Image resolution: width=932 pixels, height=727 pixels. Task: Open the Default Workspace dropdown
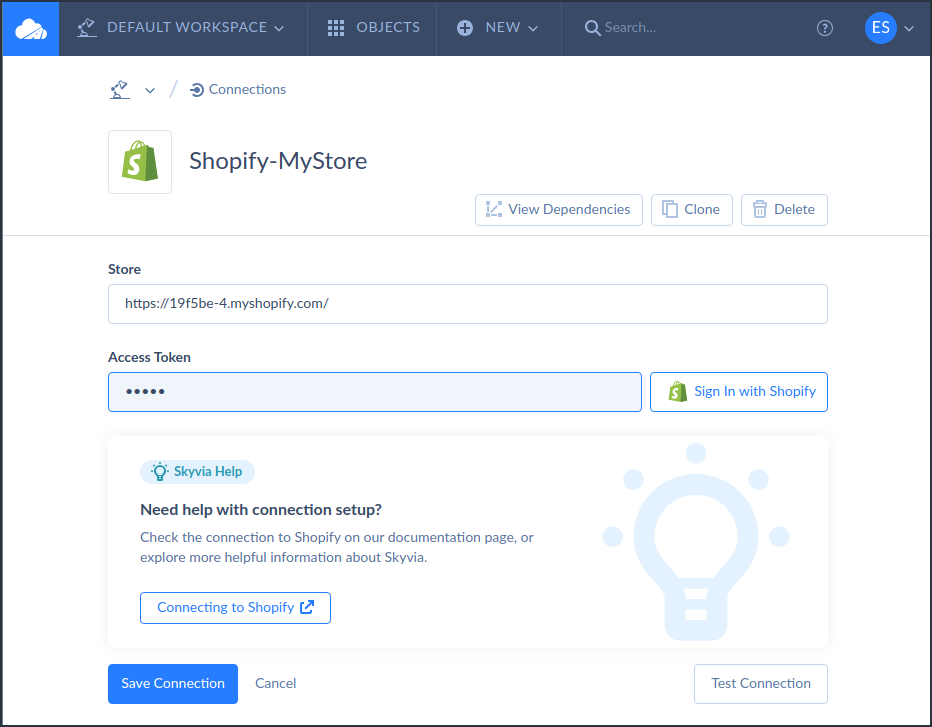point(181,28)
